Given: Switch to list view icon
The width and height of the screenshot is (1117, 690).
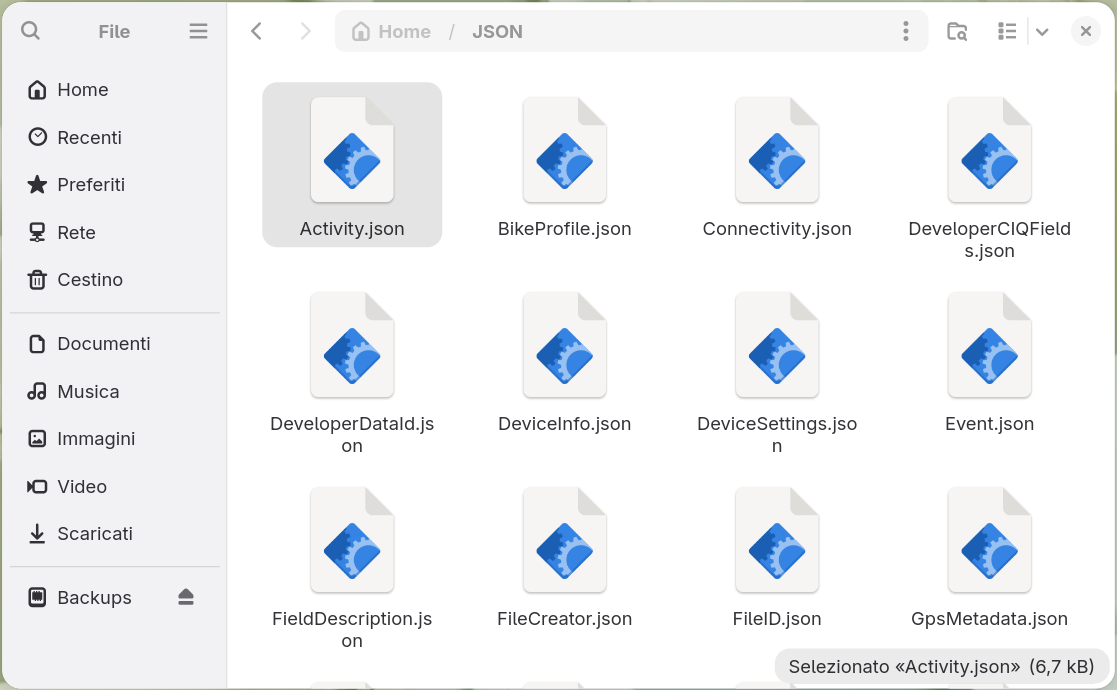Looking at the screenshot, I should [1007, 31].
